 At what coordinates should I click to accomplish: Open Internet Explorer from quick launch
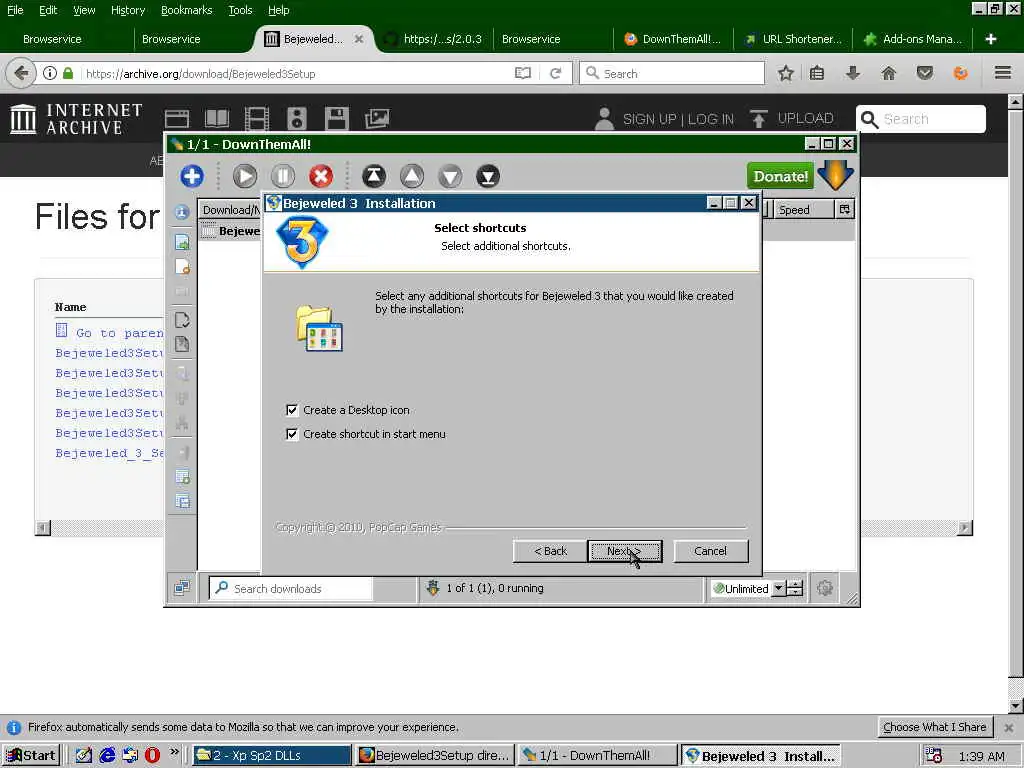click(x=107, y=755)
